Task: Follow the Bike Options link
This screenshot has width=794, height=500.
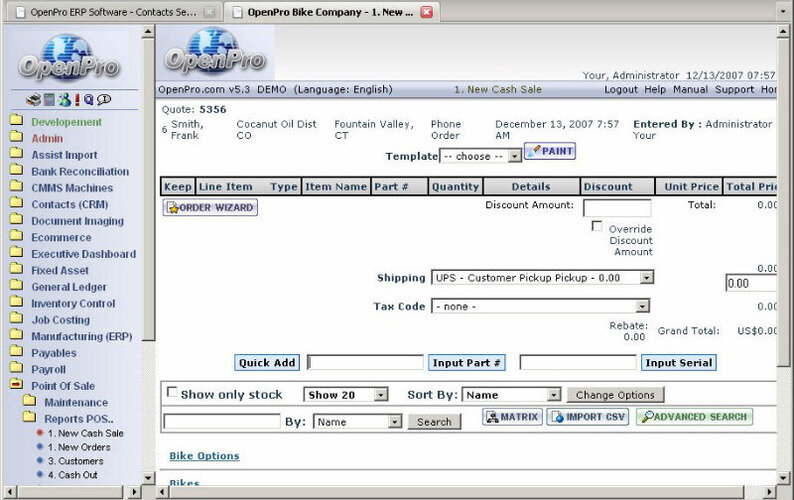Action: click(x=204, y=456)
